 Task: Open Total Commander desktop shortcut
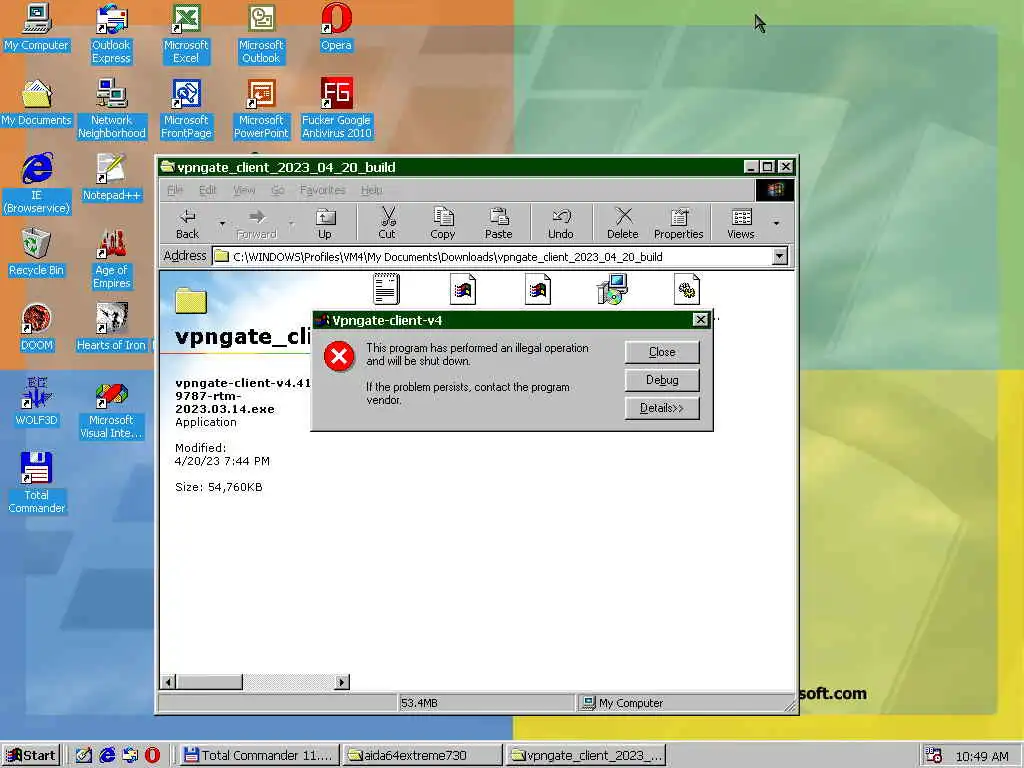click(37, 484)
